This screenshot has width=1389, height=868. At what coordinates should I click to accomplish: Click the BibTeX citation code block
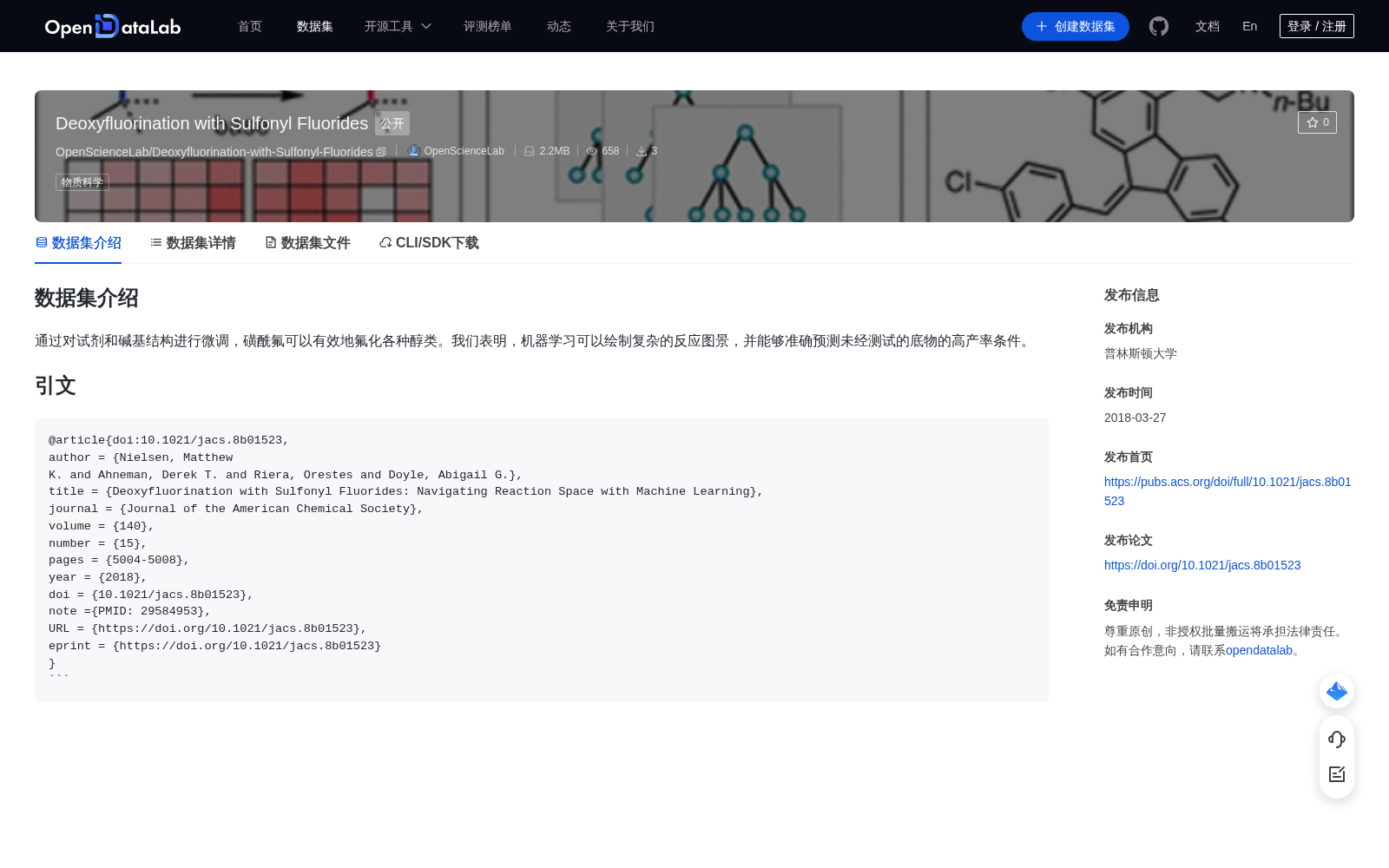pyautogui.click(x=542, y=561)
